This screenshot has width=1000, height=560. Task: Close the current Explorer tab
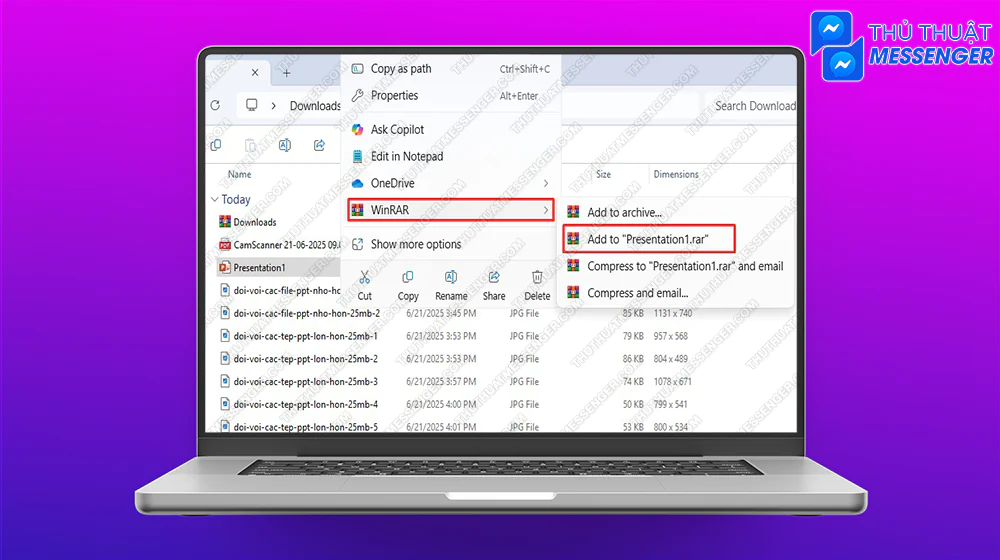[255, 73]
